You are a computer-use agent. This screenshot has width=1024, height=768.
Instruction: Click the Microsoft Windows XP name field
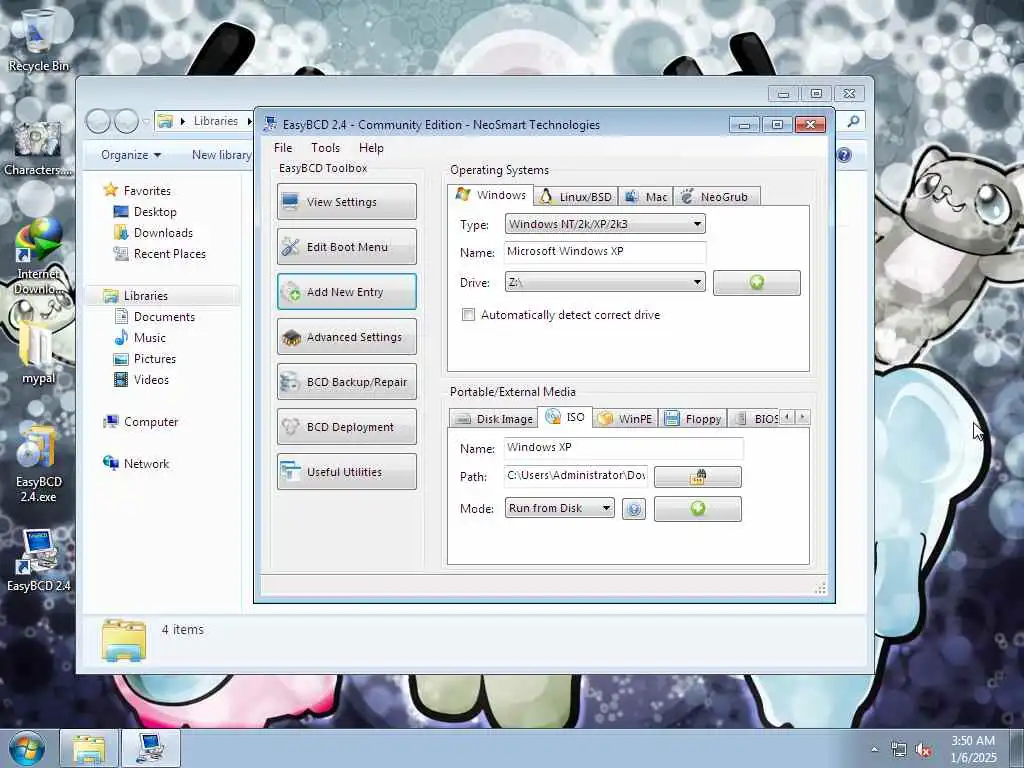click(605, 251)
